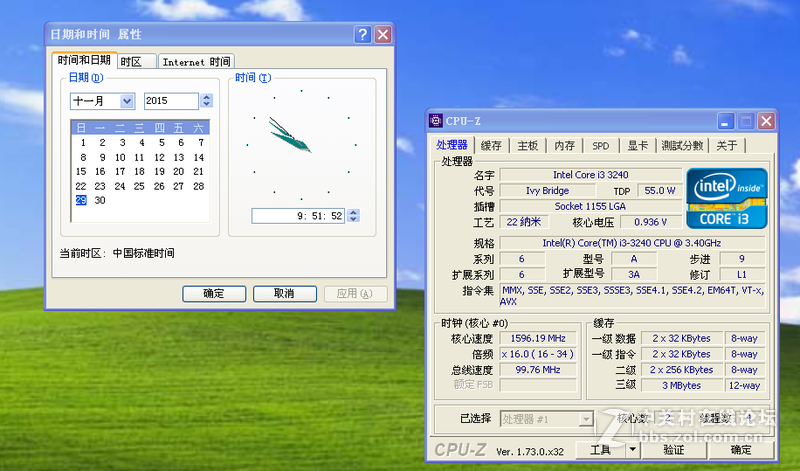This screenshot has width=800, height=471.
Task: Close the CPU-Z window
Action: (766, 121)
